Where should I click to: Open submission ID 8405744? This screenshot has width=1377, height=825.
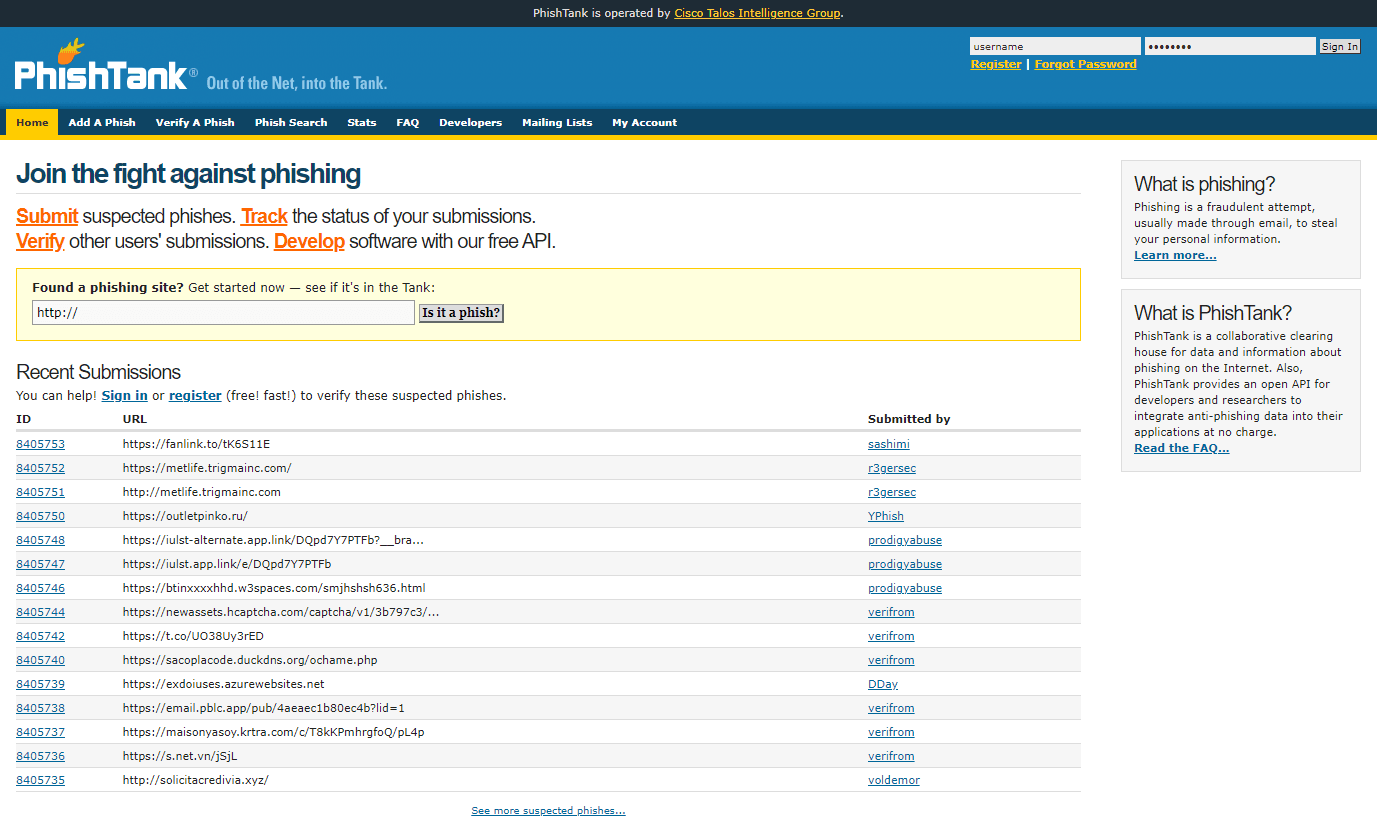coord(40,612)
